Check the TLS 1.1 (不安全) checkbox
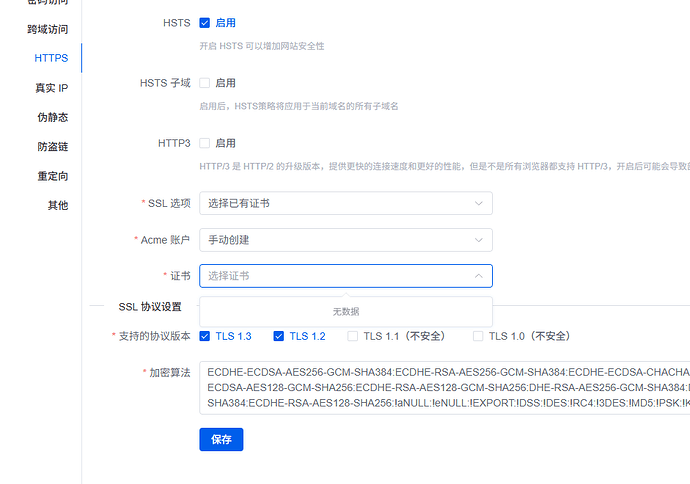The image size is (690, 484). tap(353, 336)
